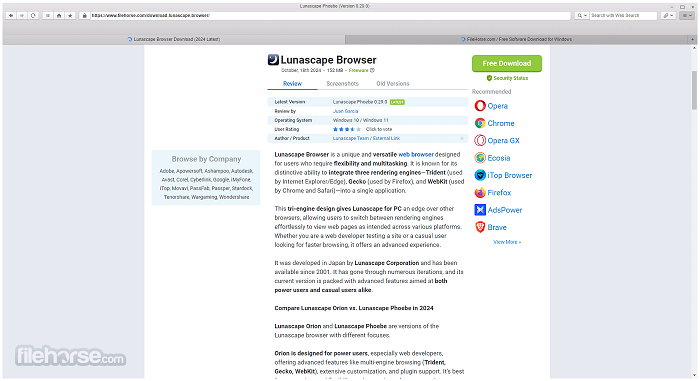Rate with the fifth user rating star

point(358,129)
